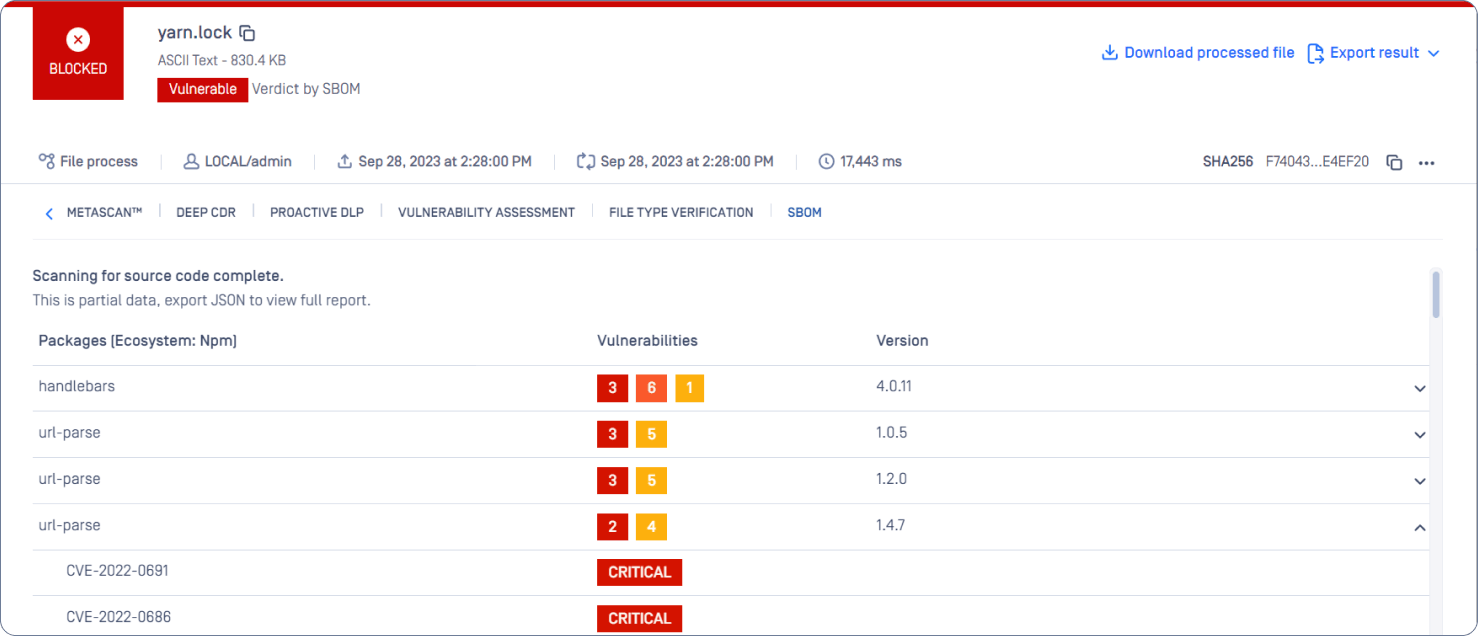Expand the url-parse 1.2.0 row
This screenshot has height=637, width=1478.
1419,481
